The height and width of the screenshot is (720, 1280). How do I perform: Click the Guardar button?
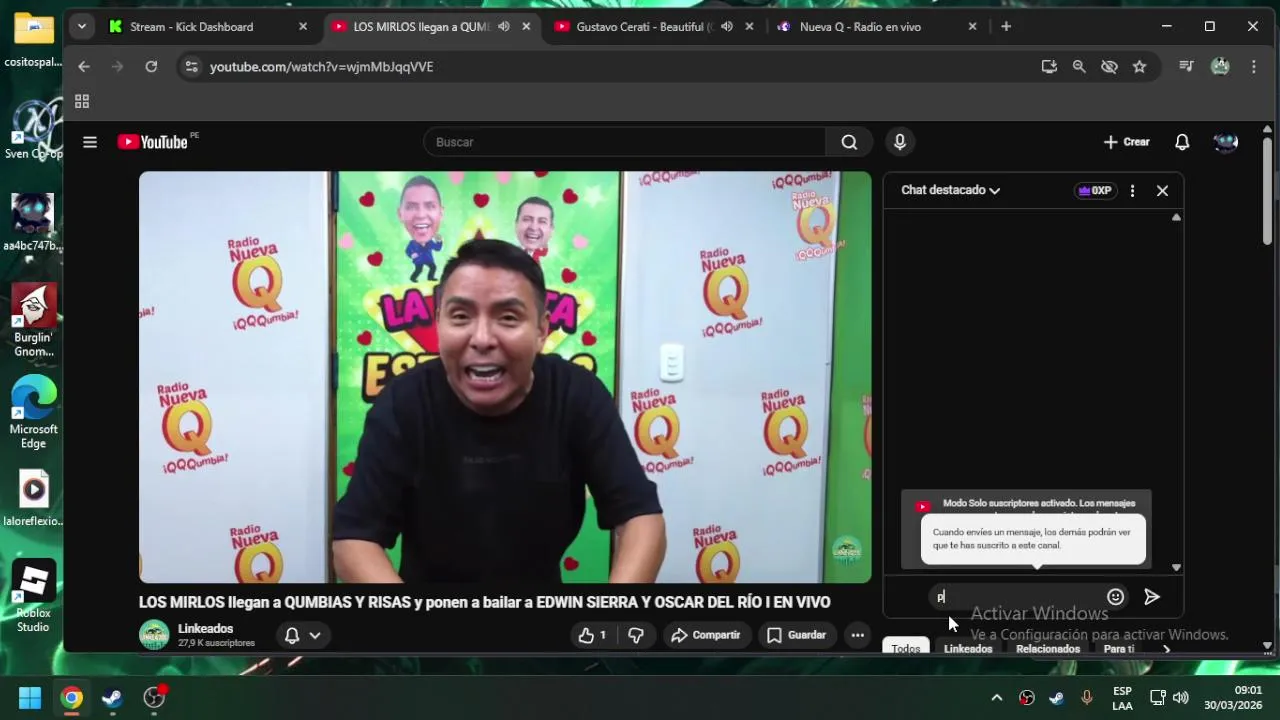(796, 635)
